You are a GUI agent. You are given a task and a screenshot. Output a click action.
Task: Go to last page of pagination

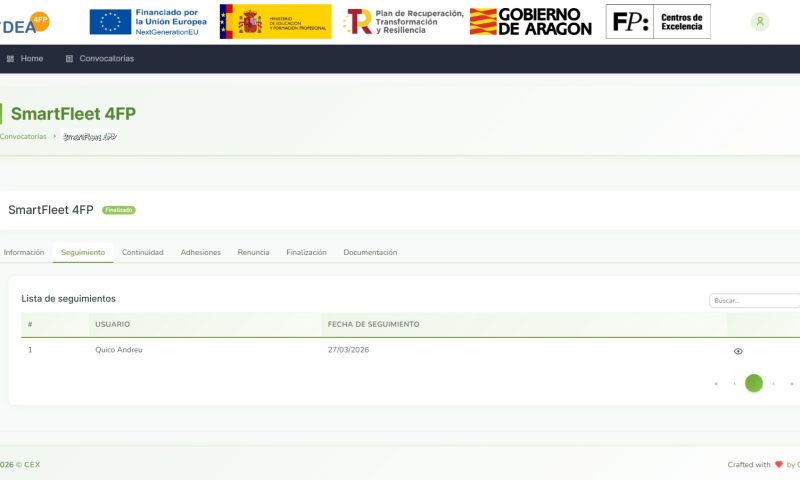pos(792,384)
